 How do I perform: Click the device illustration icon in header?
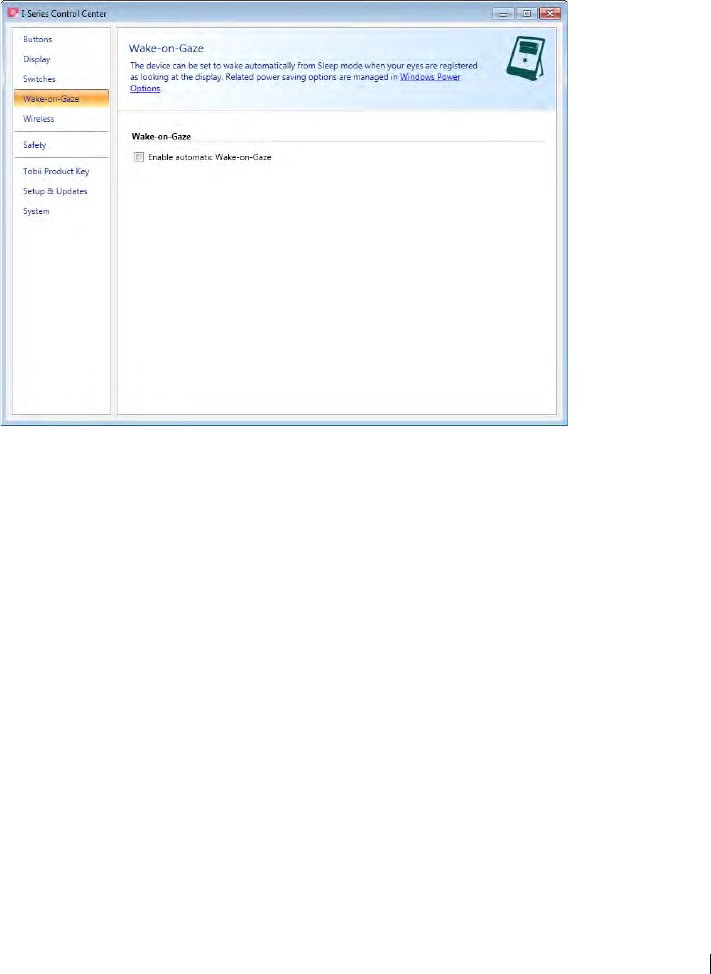click(x=527, y=58)
